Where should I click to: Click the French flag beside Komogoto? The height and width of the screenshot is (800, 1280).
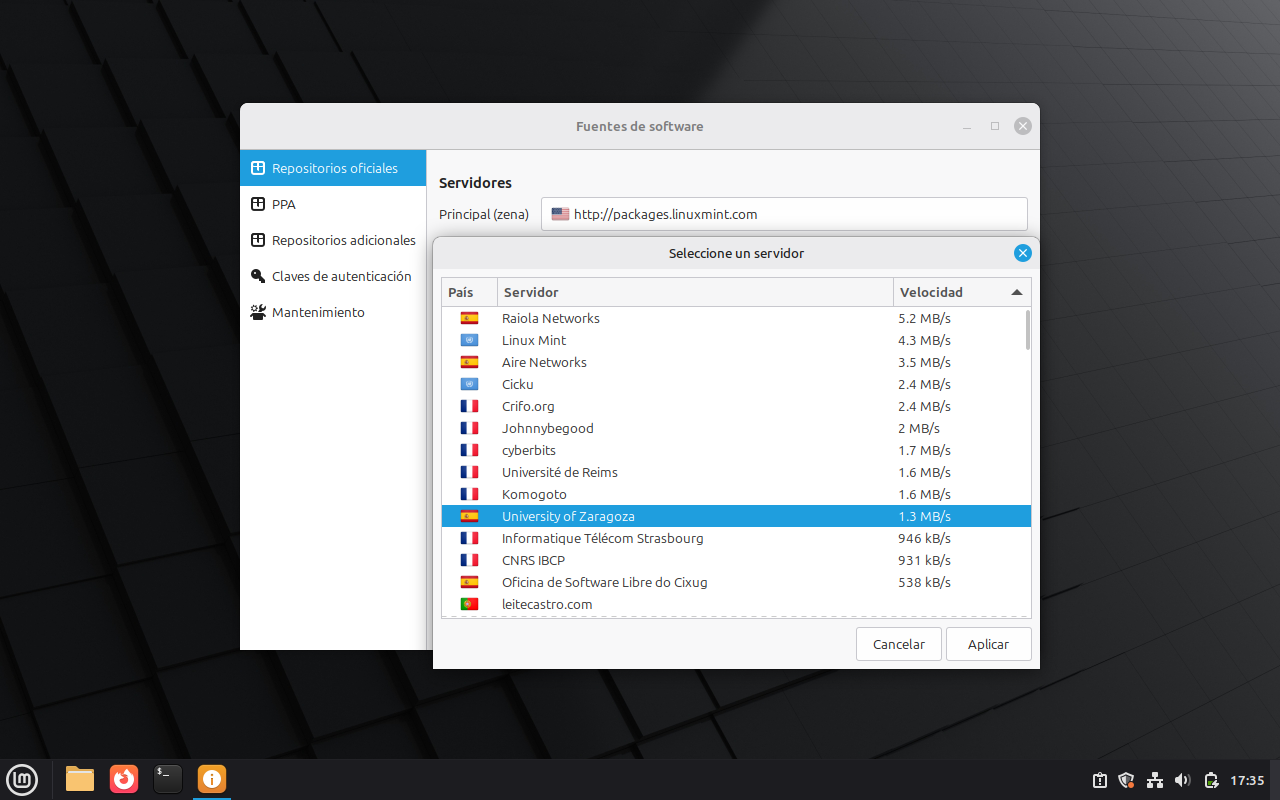point(469,494)
